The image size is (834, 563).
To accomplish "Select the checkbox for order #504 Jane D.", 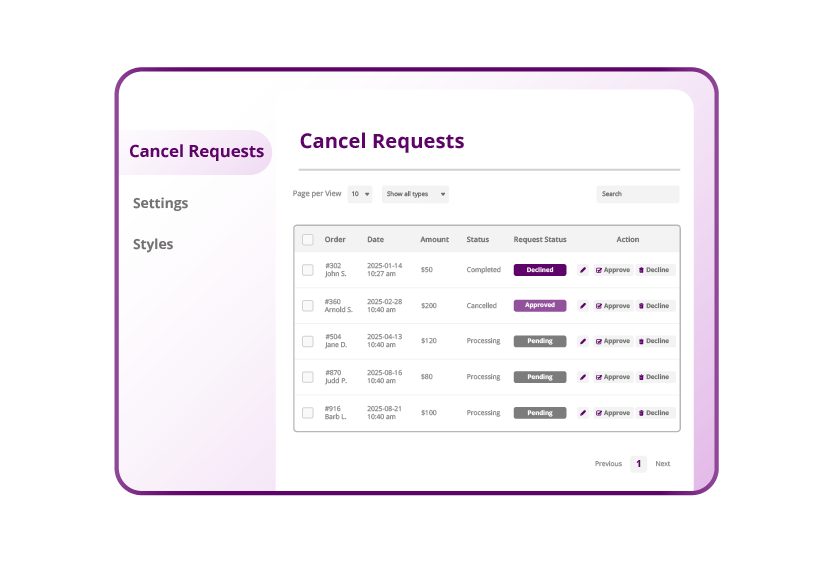I will coord(308,341).
